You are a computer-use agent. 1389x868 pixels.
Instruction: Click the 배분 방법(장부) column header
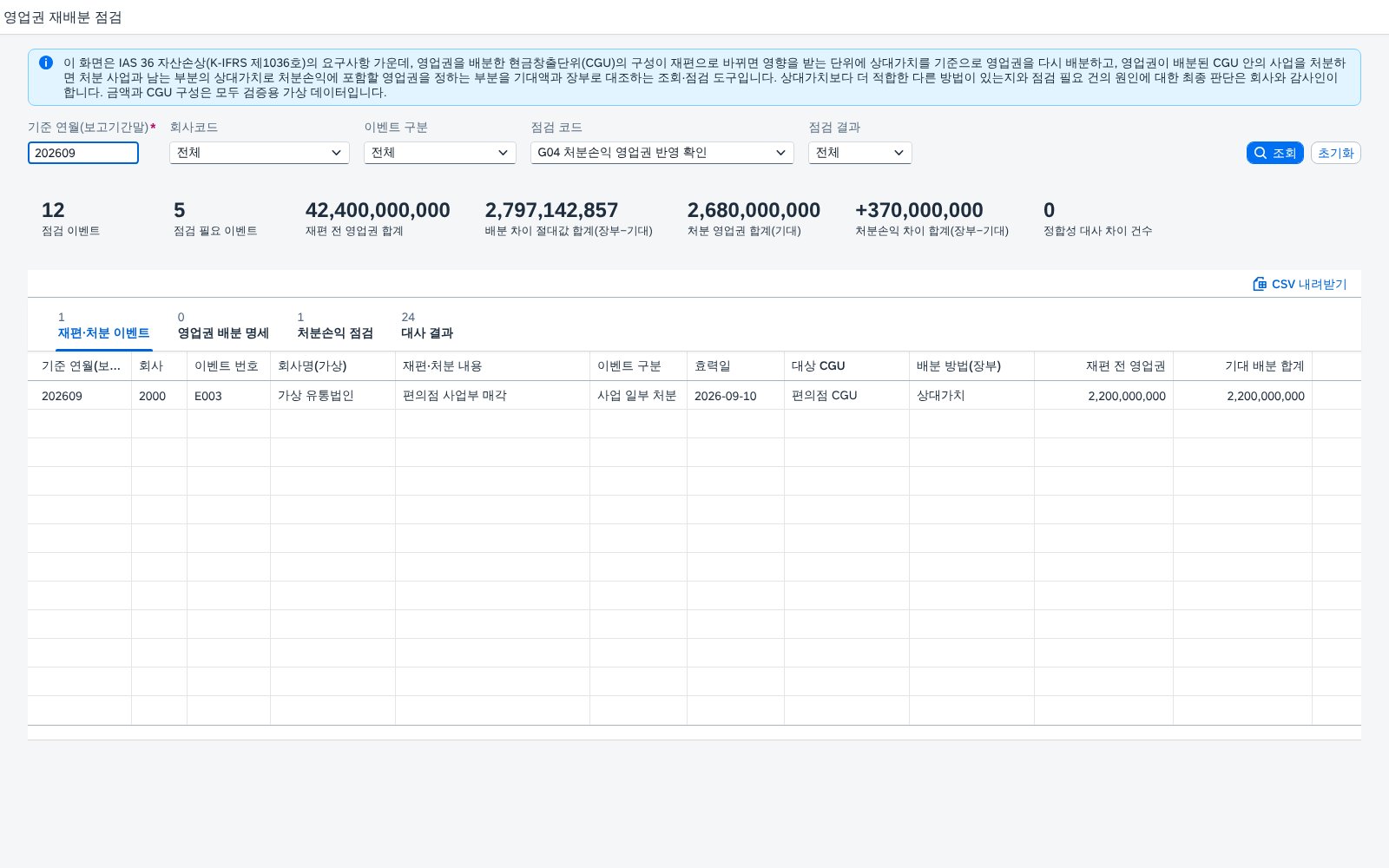[971, 366]
